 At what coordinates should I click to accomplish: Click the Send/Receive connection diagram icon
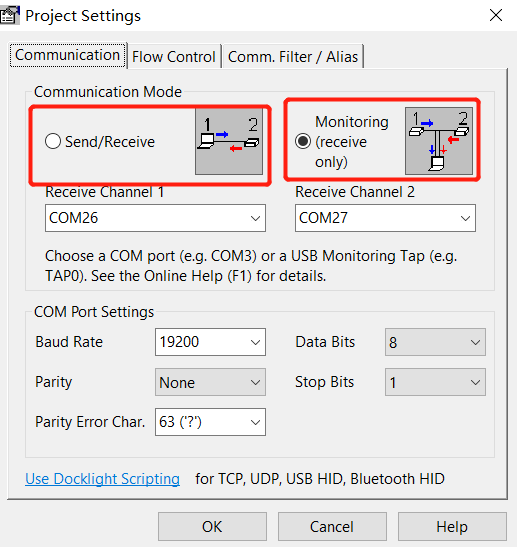(229, 142)
